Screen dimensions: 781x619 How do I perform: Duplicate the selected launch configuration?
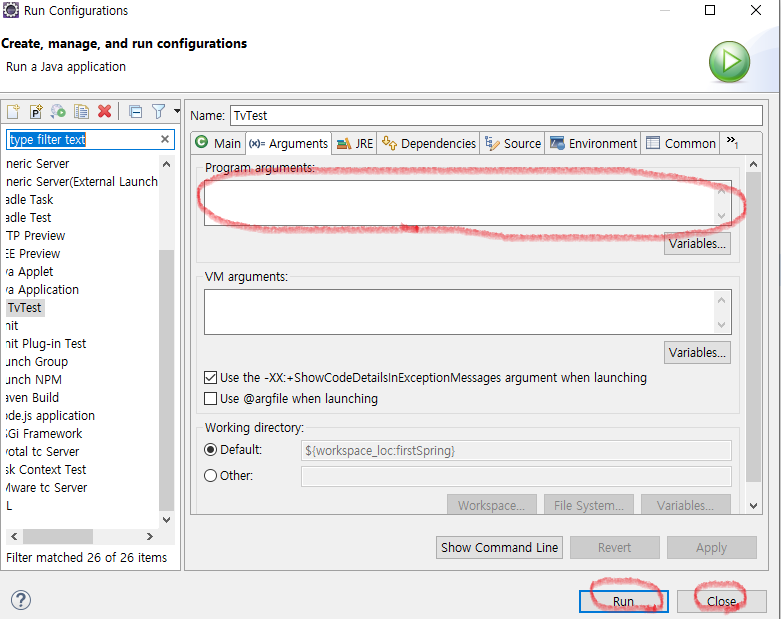coord(81,111)
